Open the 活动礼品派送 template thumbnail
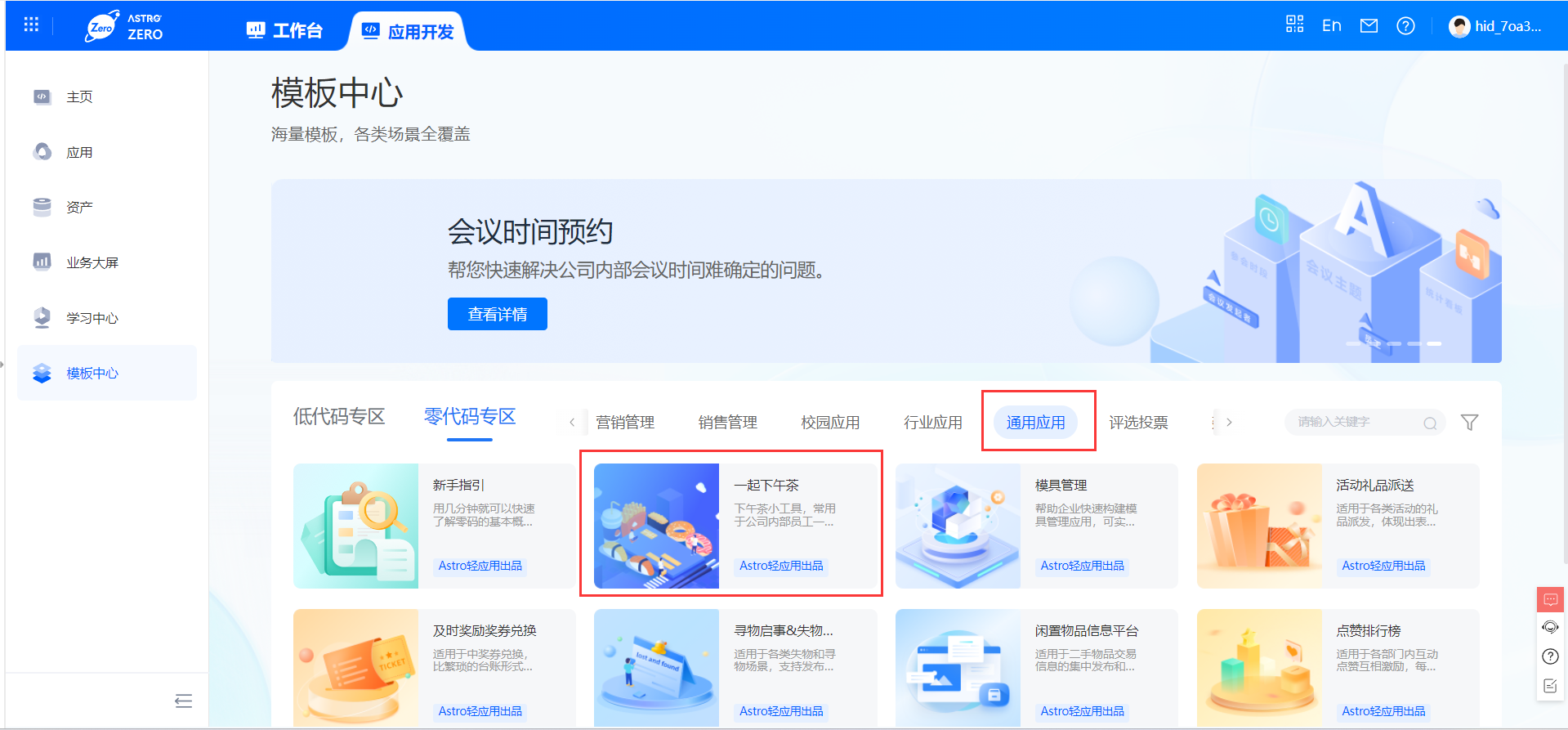The image size is (1568, 730). tap(1259, 526)
